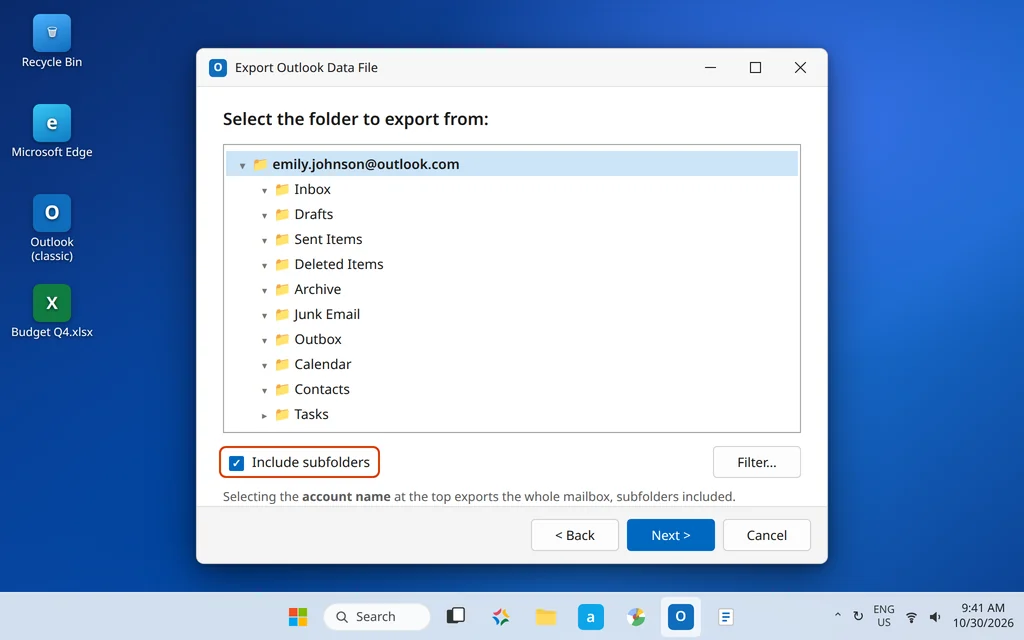This screenshot has height=640, width=1024.
Task: Open the clock showing 9:41 AM
Action: coord(983,616)
